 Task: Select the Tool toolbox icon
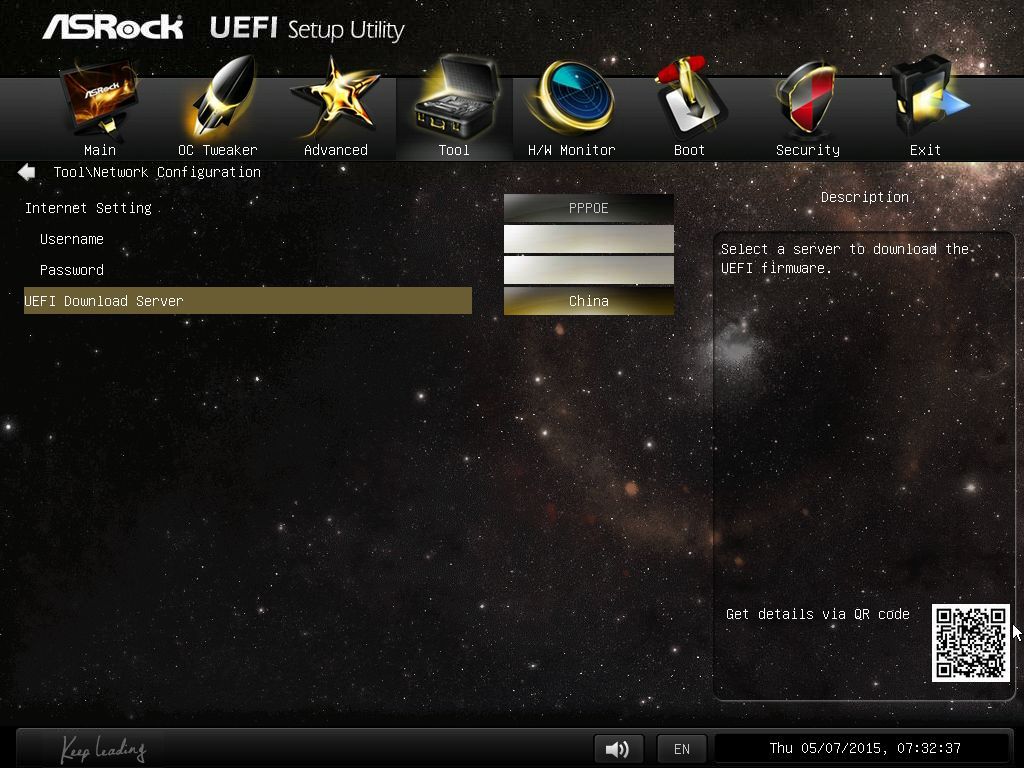(454, 97)
